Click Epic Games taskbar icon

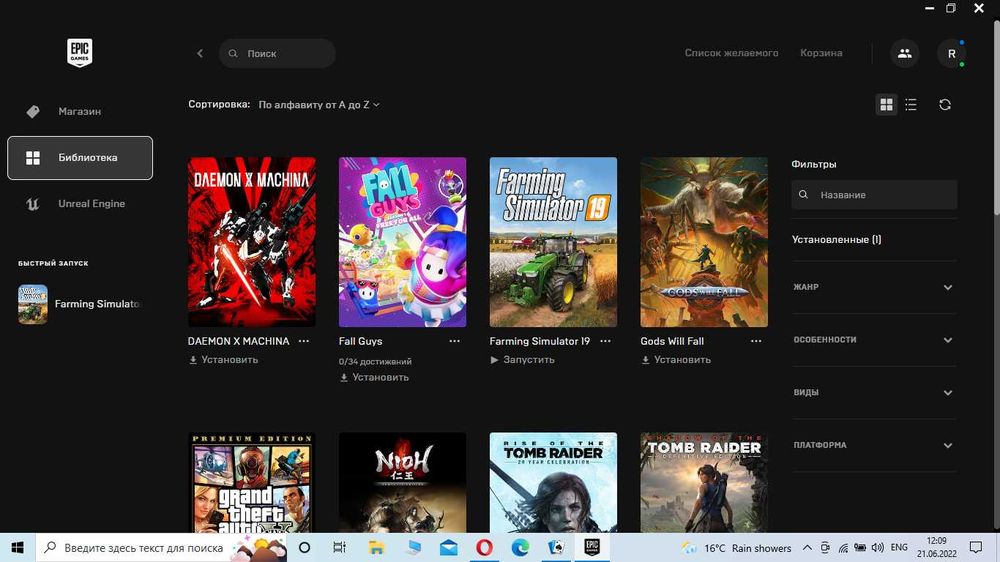pyautogui.click(x=592, y=547)
